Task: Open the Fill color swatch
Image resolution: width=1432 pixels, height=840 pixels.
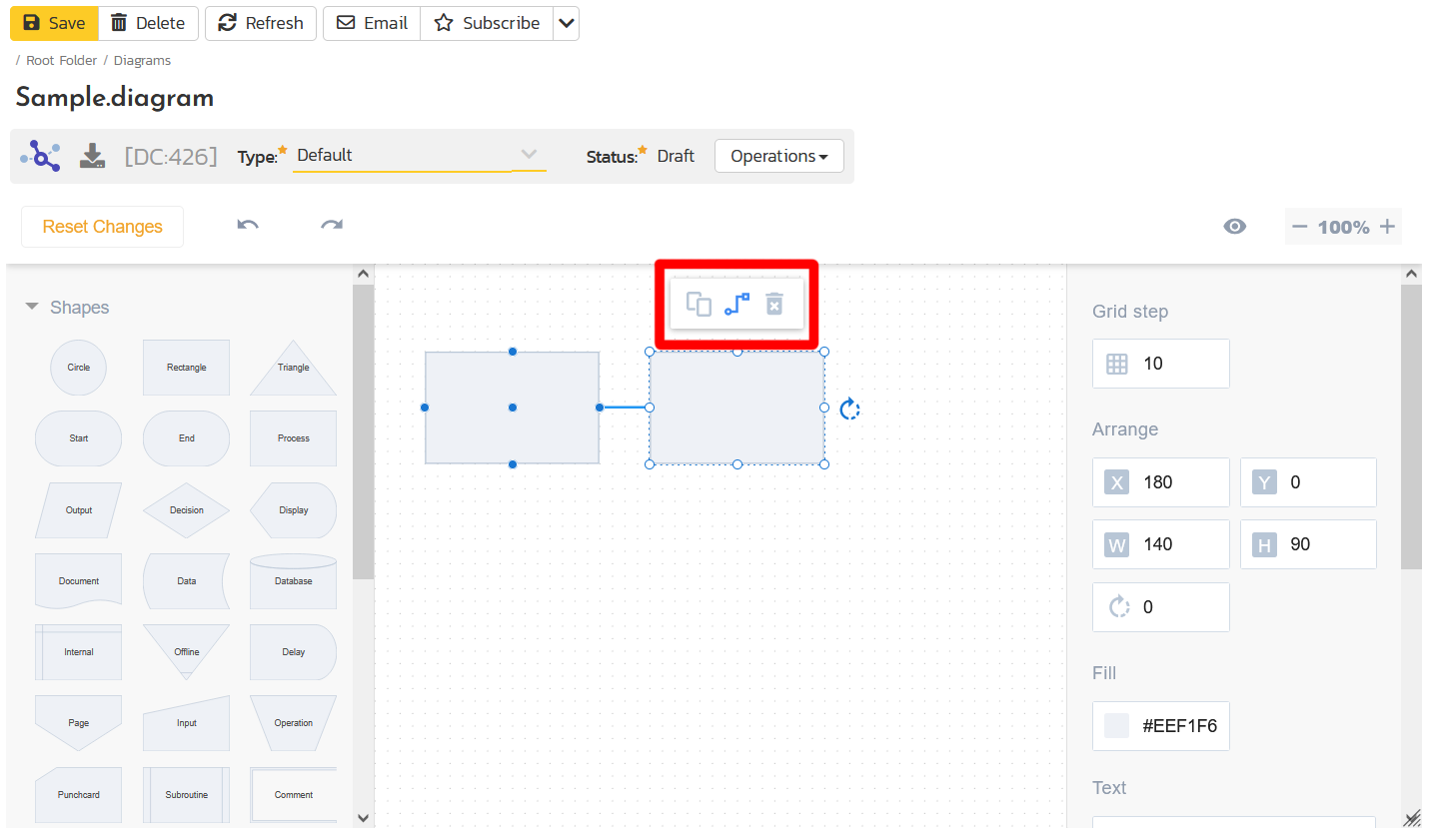Action: pyautogui.click(x=1116, y=726)
